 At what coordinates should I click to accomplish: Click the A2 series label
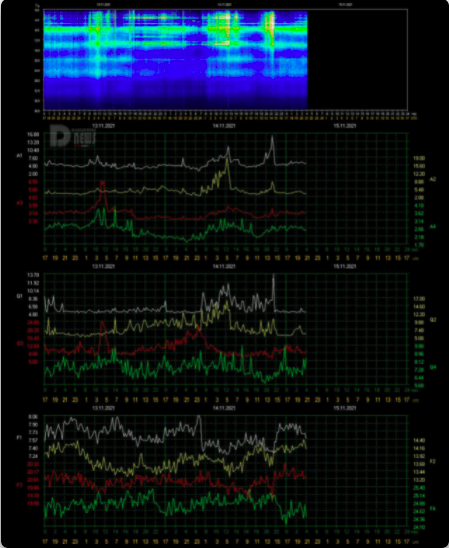click(x=433, y=179)
